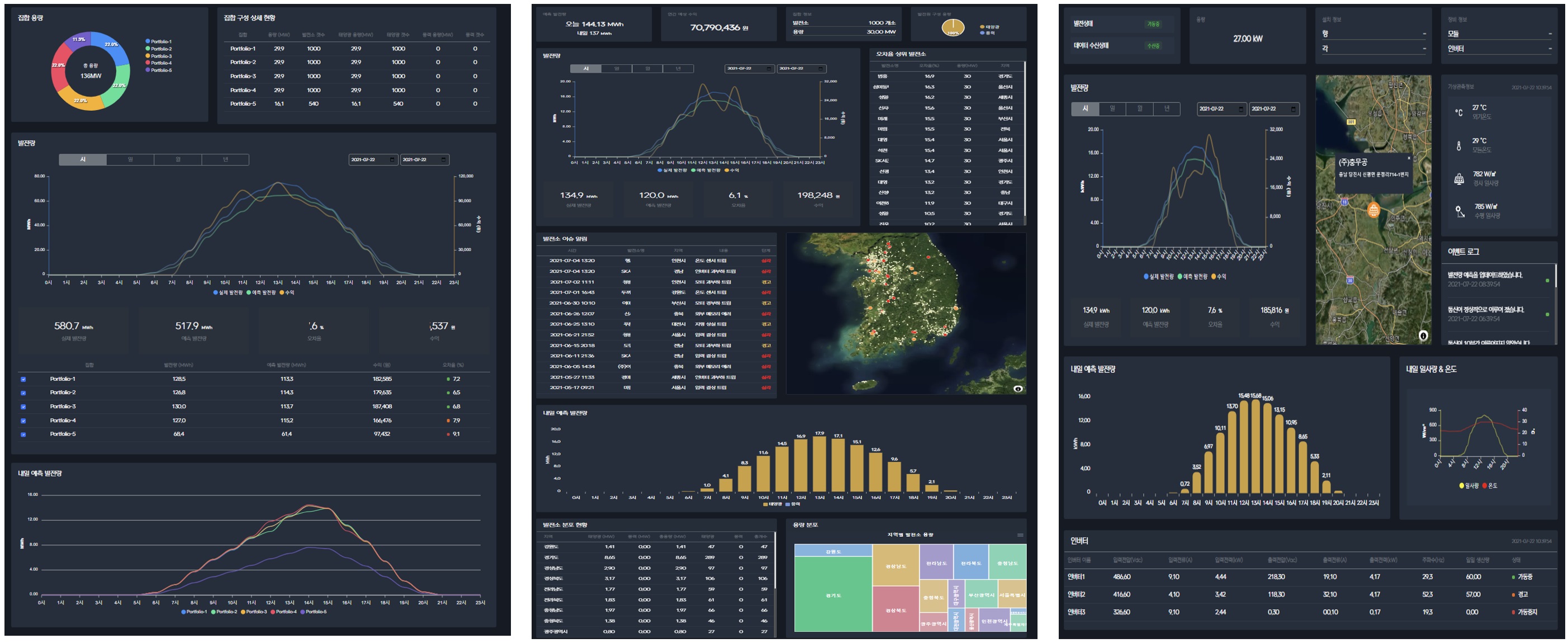The image size is (1568, 643).
Task: Toggle the eye icon on Korea map
Action: pos(1018,389)
